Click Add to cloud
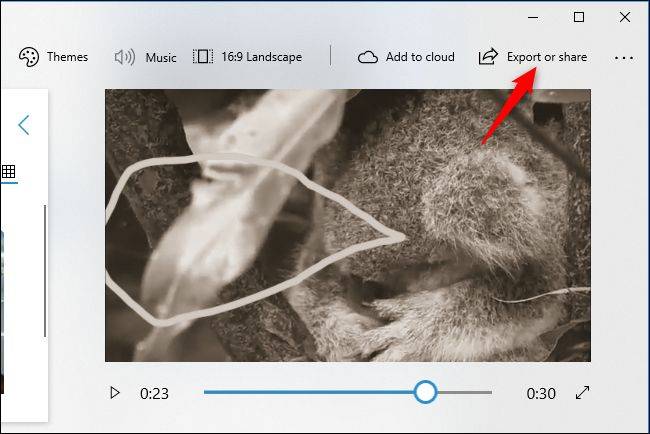Screen dimensions: 650x434 [x=406, y=57]
